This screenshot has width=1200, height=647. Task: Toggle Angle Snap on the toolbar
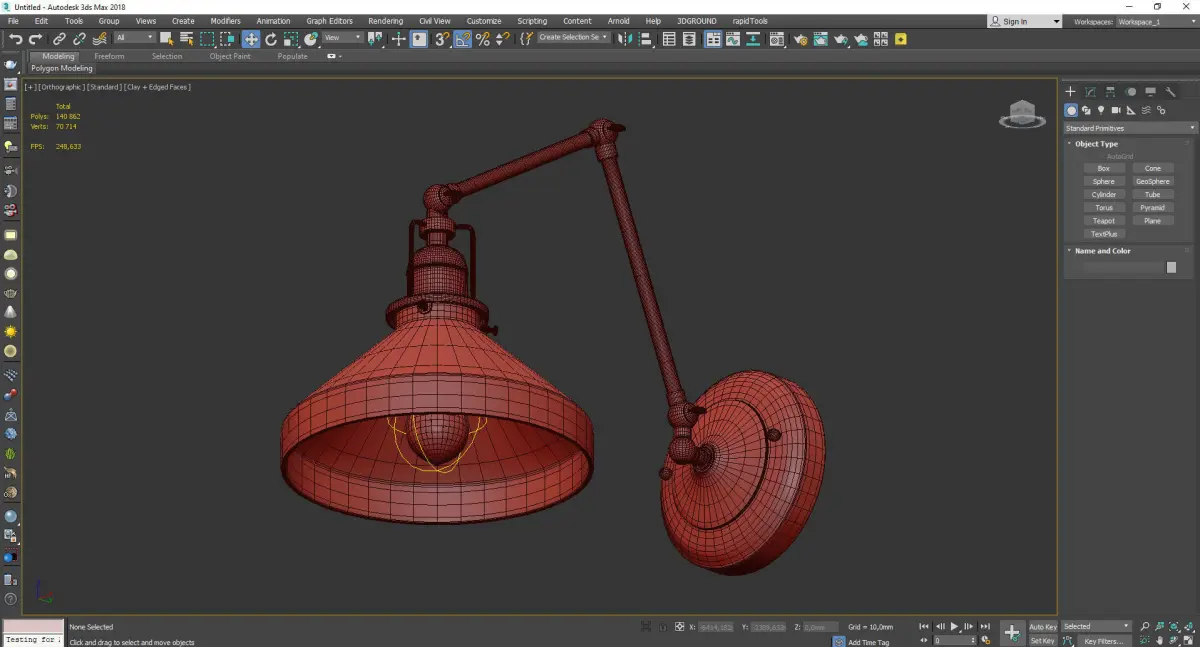(x=463, y=39)
